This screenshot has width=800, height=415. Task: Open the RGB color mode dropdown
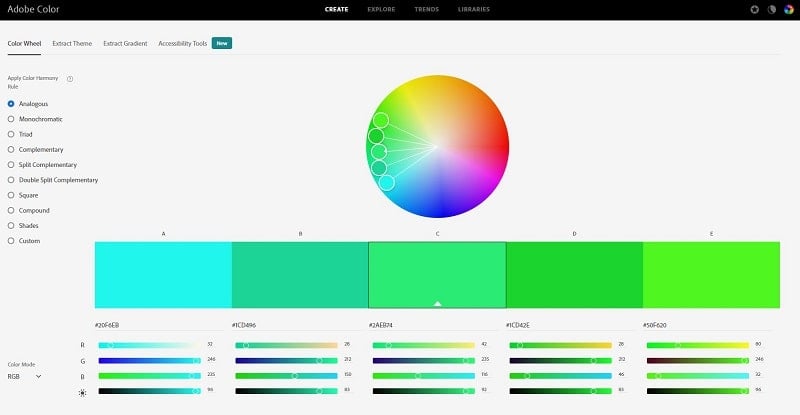pos(24,377)
